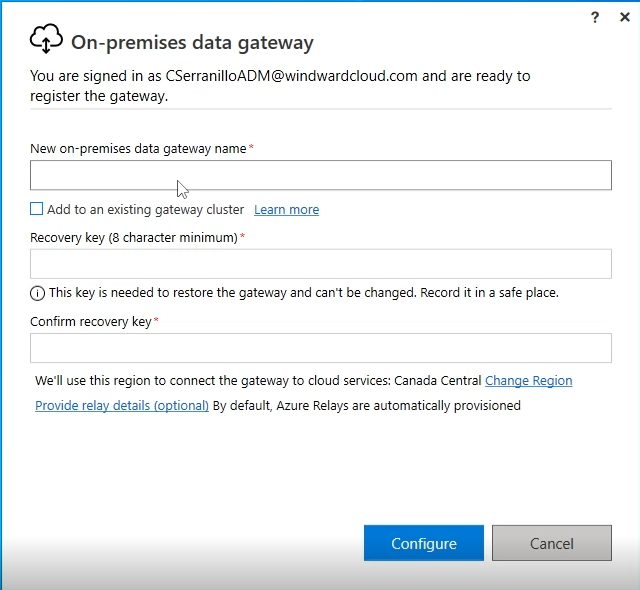This screenshot has width=640, height=590.
Task: Focus the Confirm recovery key field
Action: [x=321, y=348]
